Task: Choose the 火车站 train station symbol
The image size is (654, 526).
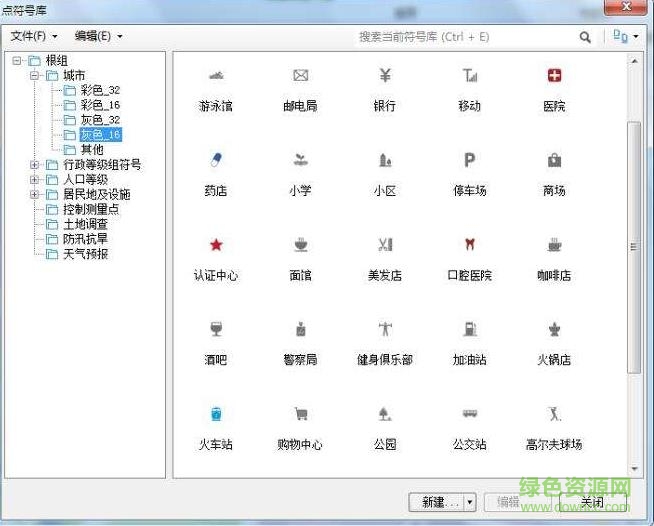Action: click(215, 415)
